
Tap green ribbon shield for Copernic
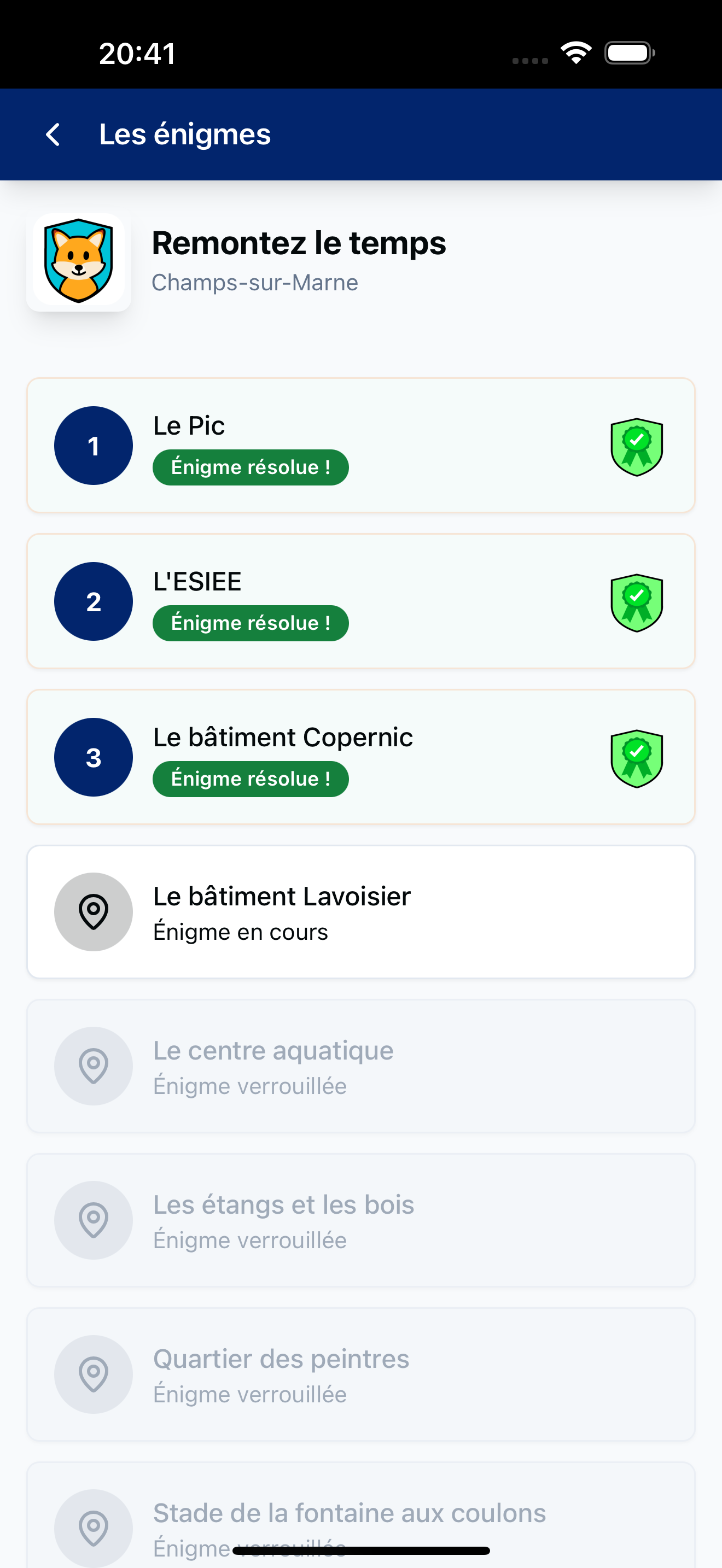tap(636, 758)
